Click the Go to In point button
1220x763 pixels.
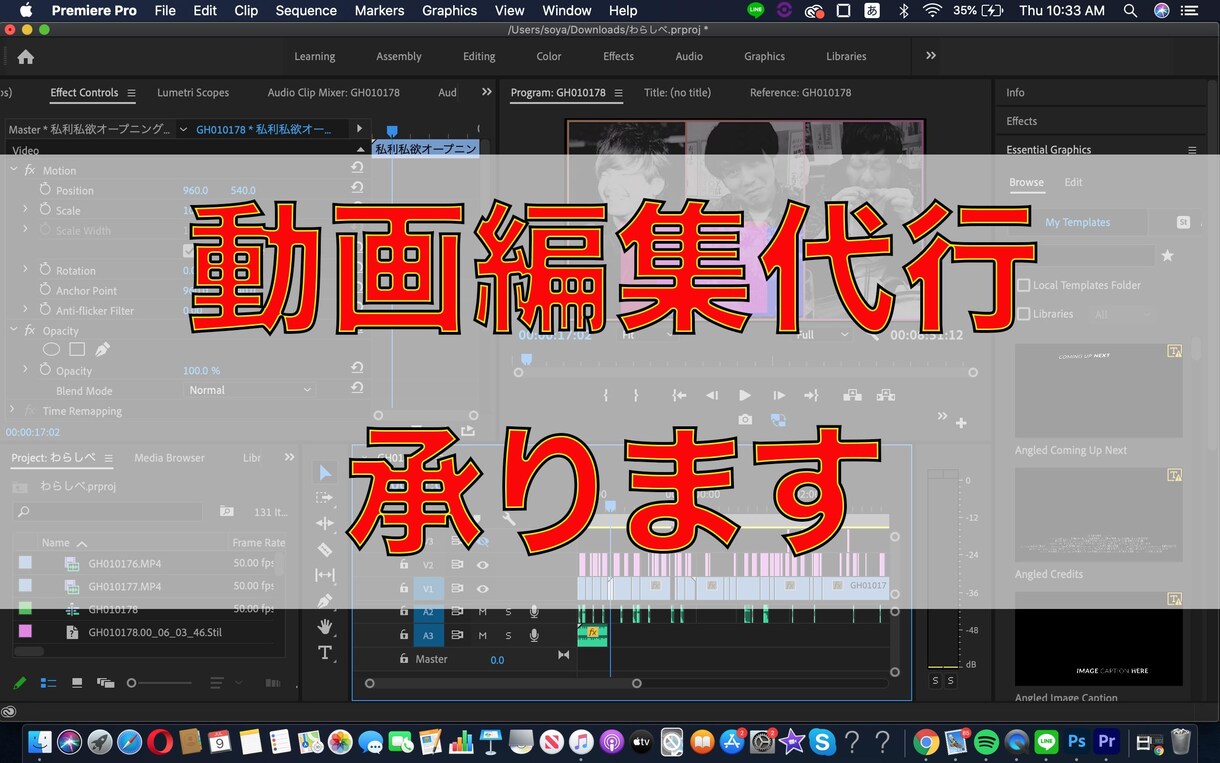(679, 395)
